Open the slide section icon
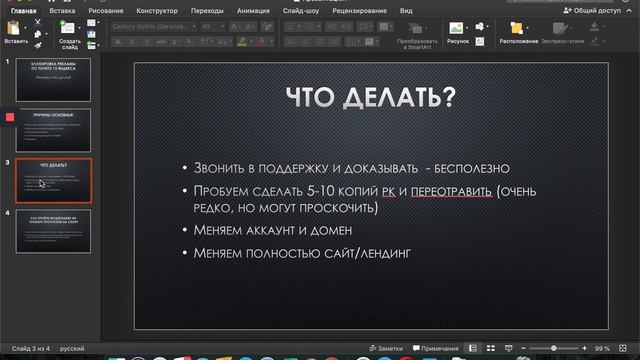 pos(91,45)
